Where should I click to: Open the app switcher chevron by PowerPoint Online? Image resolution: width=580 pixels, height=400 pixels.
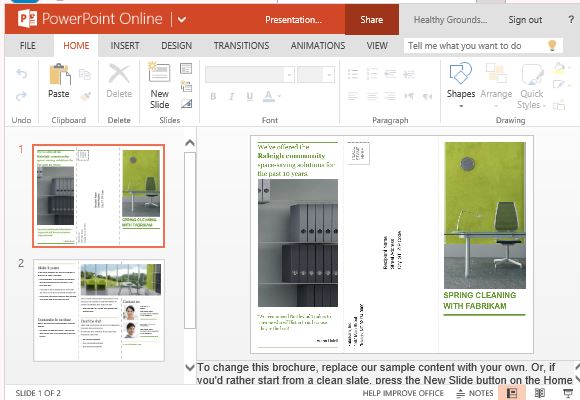click(182, 19)
